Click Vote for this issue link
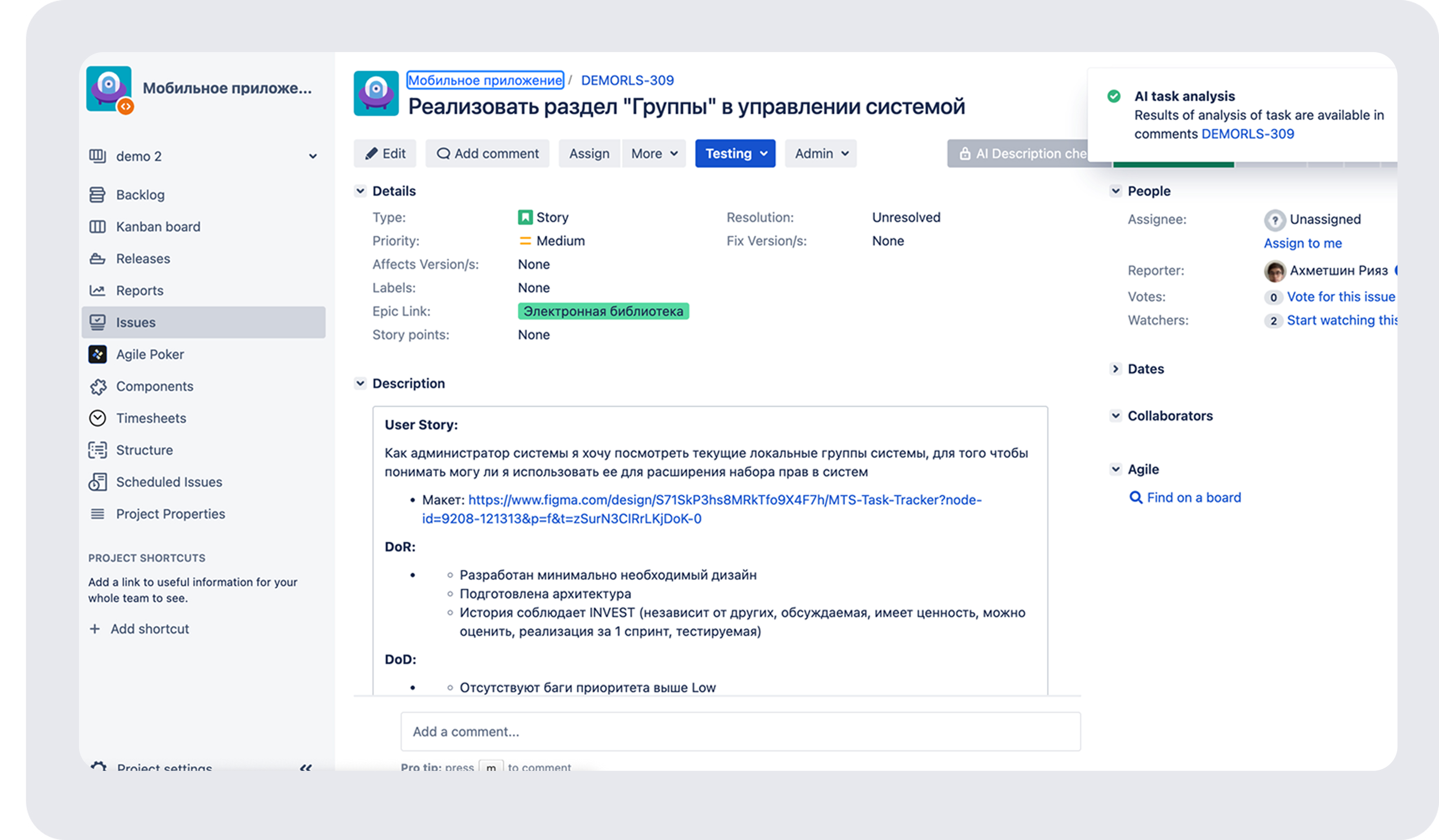1439x840 pixels. (1341, 297)
